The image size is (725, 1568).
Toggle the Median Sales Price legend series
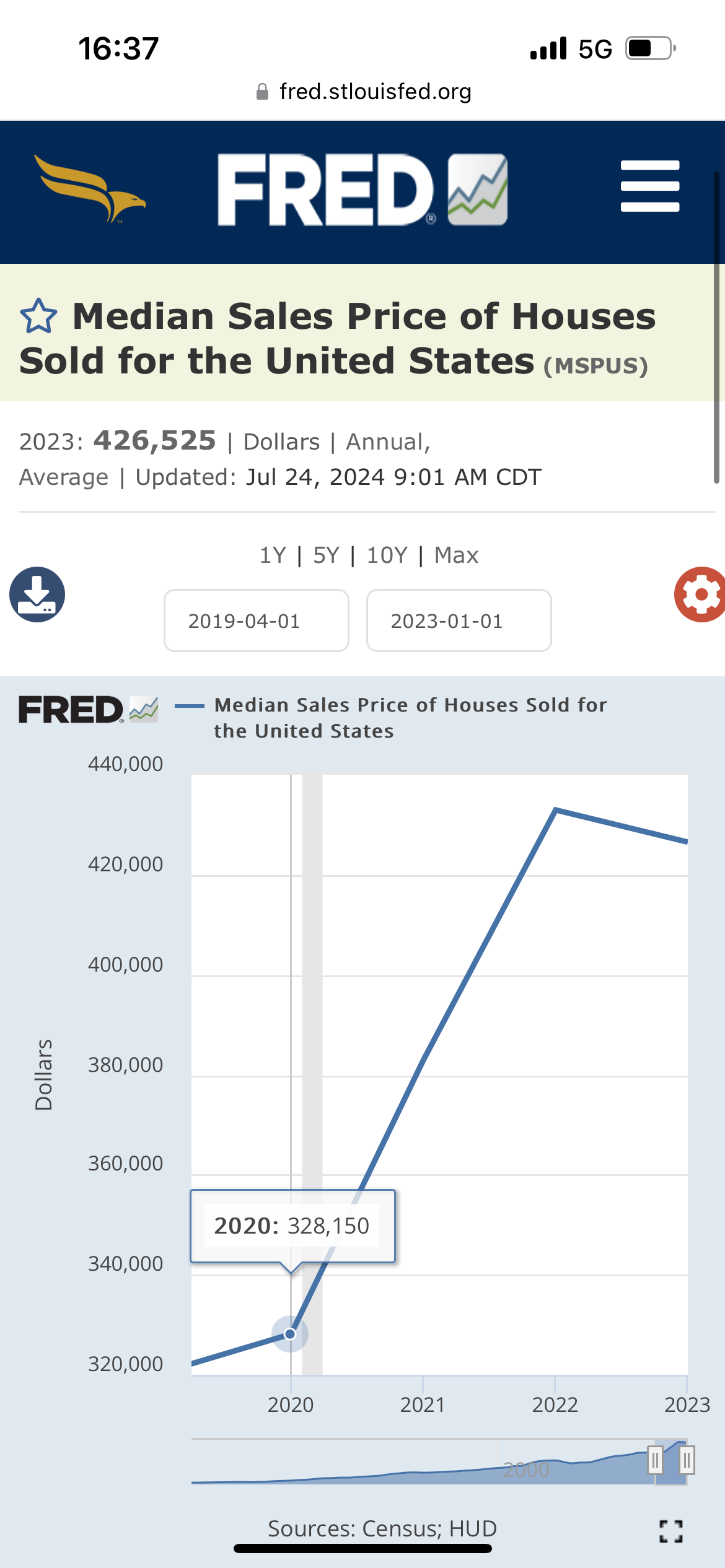click(410, 718)
